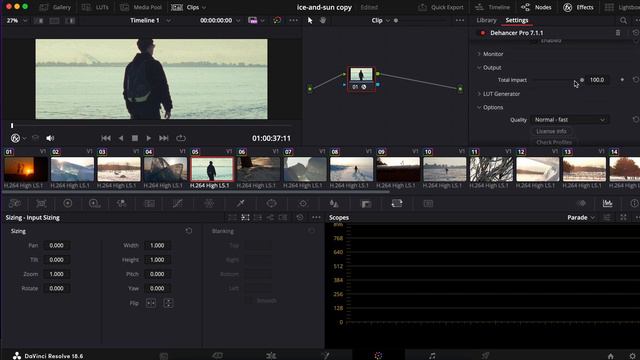The image size is (640, 360).
Task: Reset Sizing parameters
Action: [x=189, y=231]
